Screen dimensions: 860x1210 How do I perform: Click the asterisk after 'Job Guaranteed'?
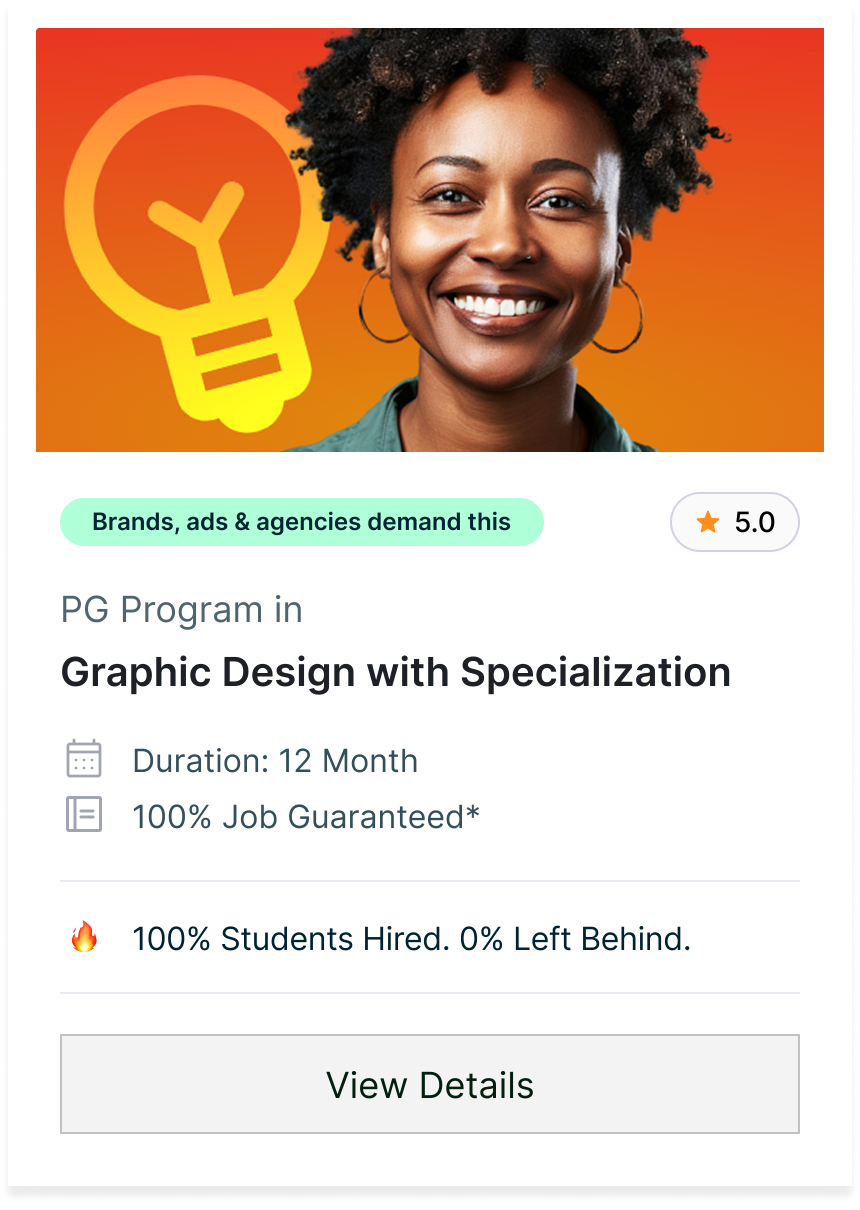473,813
